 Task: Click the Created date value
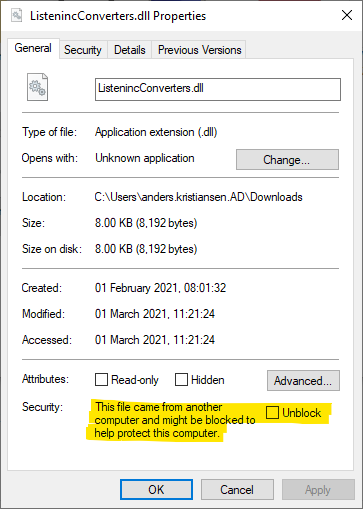tap(160, 288)
